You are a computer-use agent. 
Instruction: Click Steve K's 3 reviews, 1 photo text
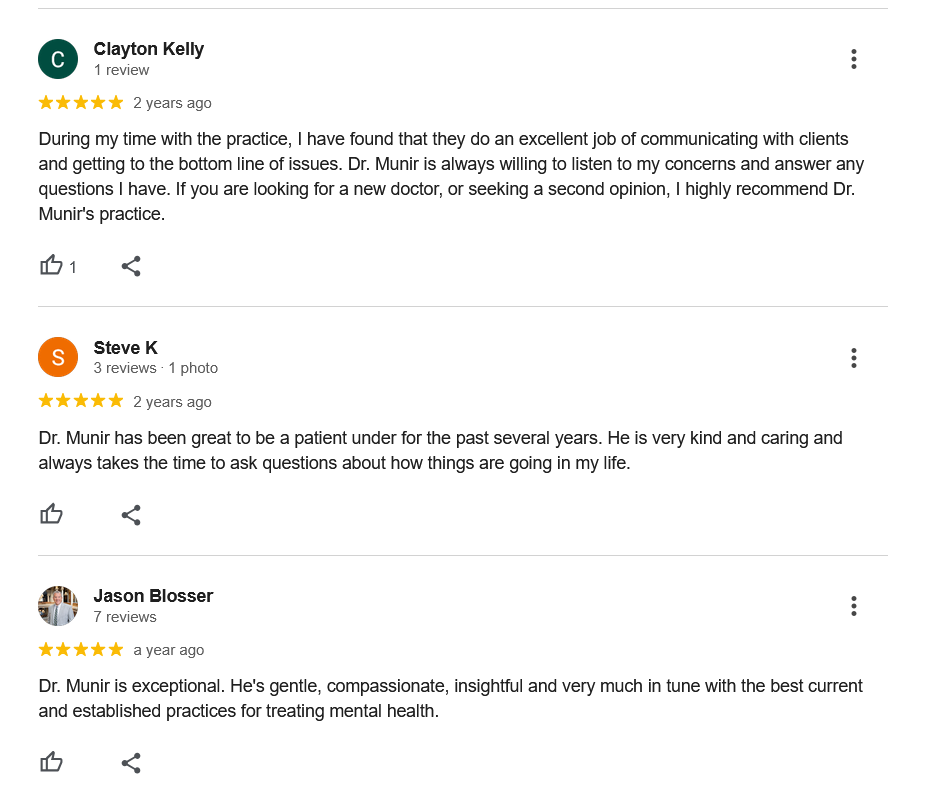155,368
